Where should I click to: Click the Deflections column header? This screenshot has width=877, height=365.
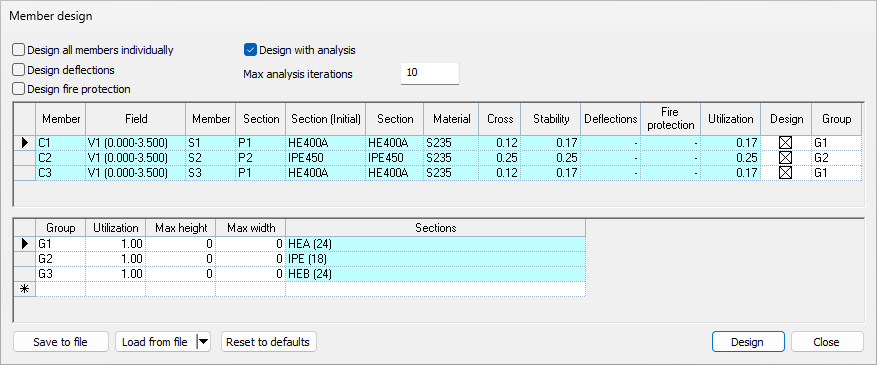pyautogui.click(x=611, y=119)
